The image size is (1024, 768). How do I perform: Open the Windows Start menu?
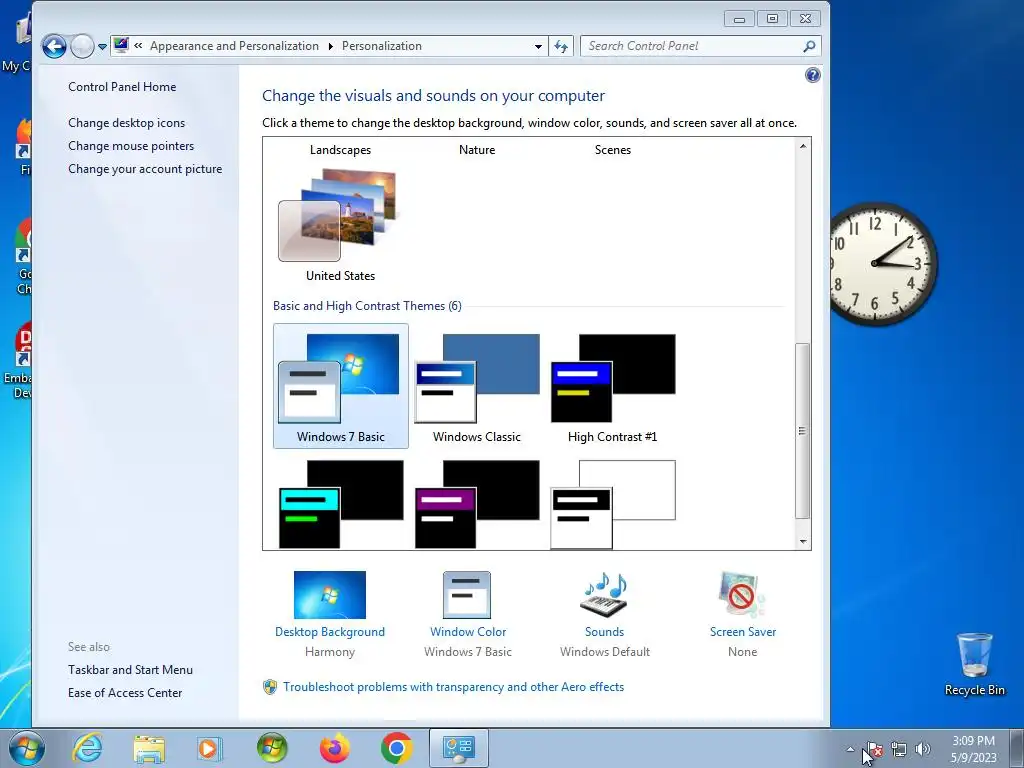click(x=27, y=748)
